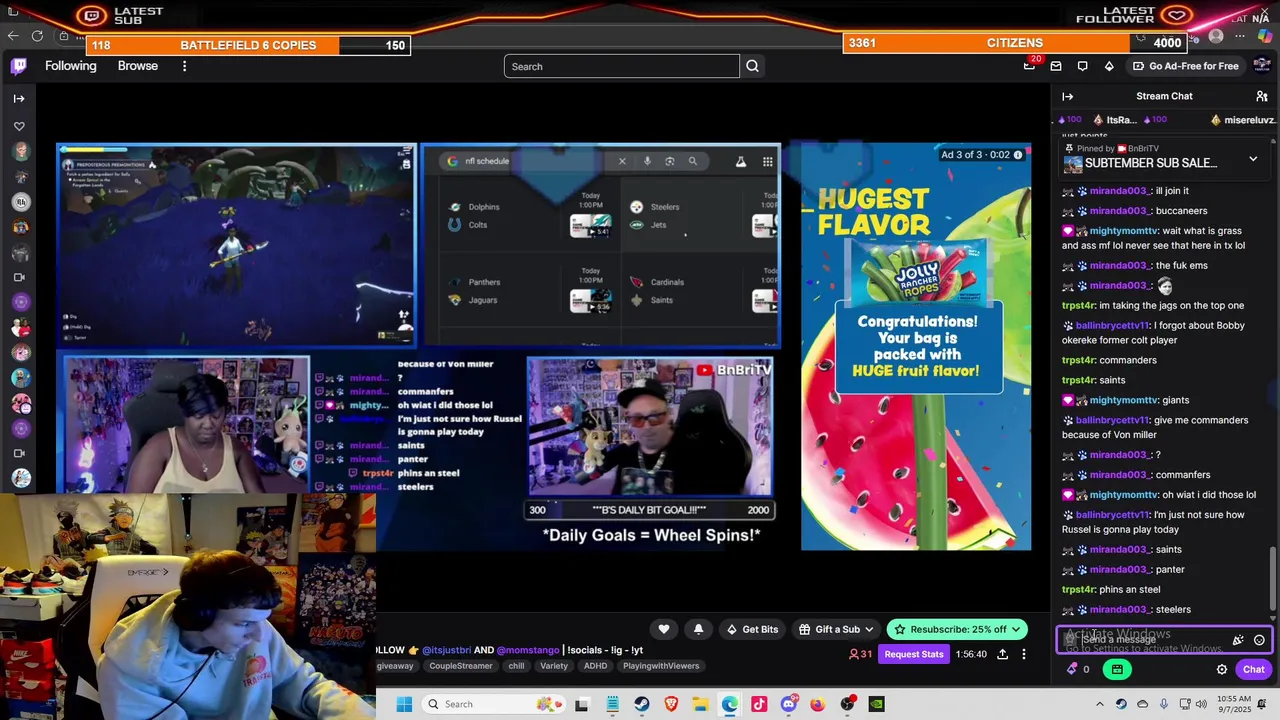The height and width of the screenshot is (720, 1280).
Task: Open File Explorer from the taskbar
Action: pos(700,704)
